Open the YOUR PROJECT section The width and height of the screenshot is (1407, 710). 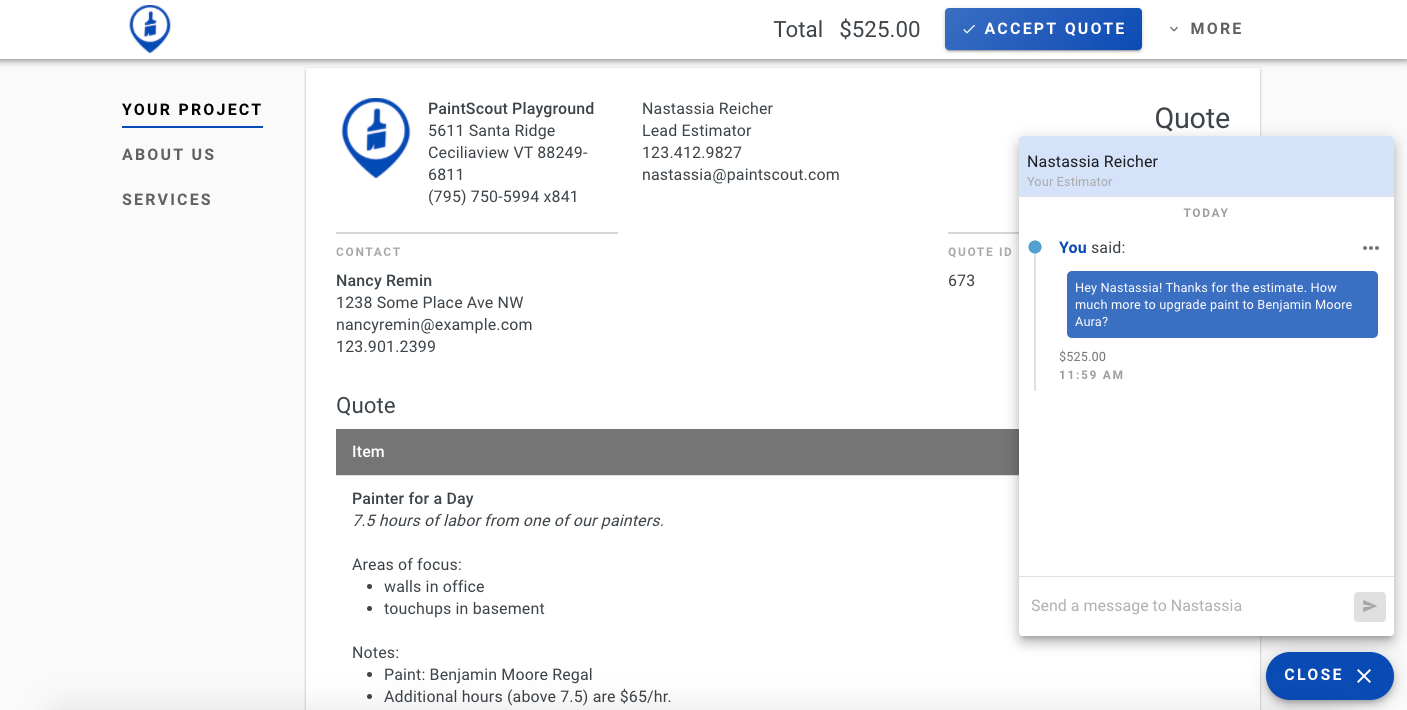192,110
